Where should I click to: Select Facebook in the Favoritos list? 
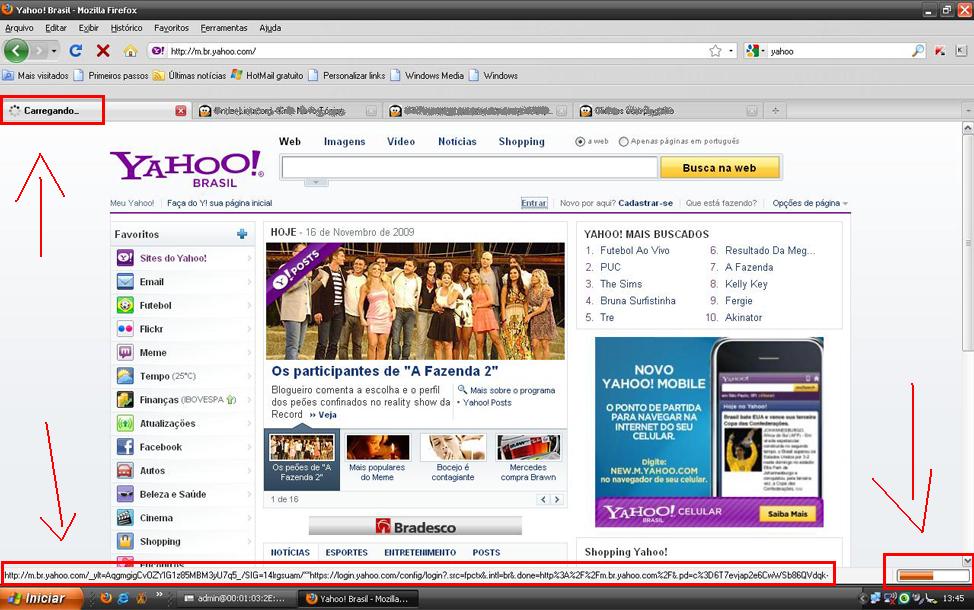coord(125,447)
